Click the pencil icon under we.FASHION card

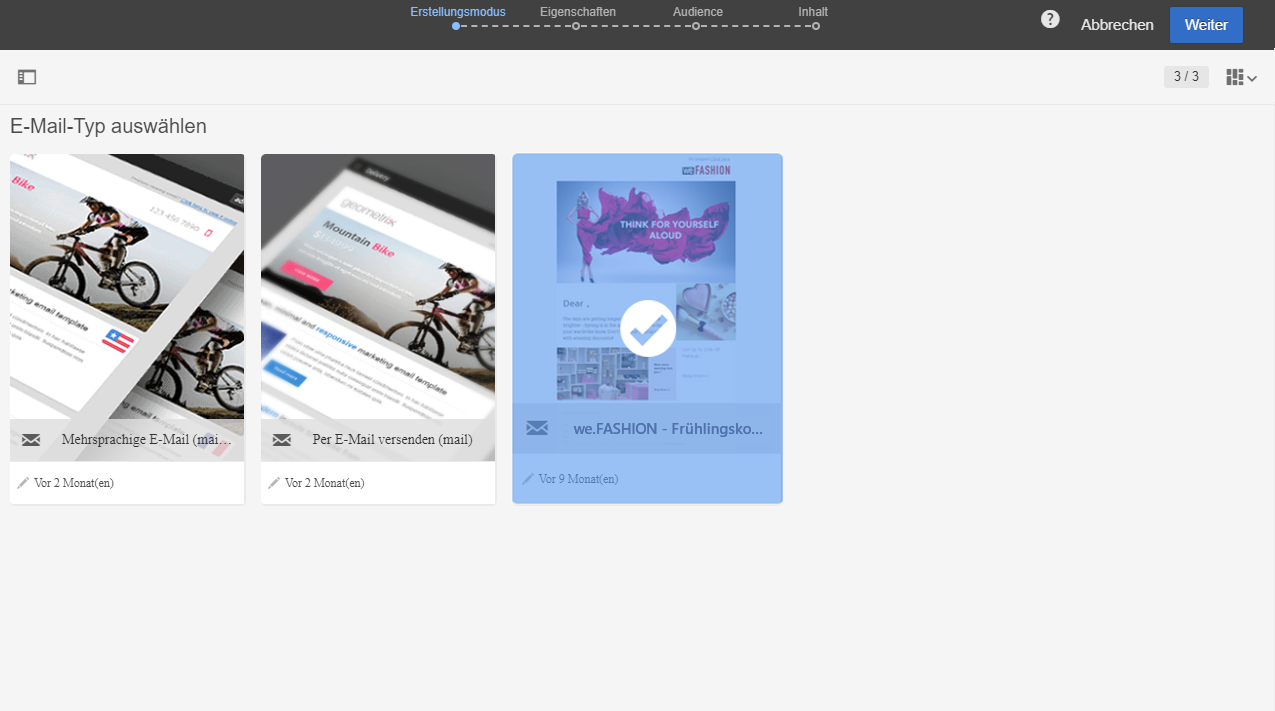click(528, 479)
